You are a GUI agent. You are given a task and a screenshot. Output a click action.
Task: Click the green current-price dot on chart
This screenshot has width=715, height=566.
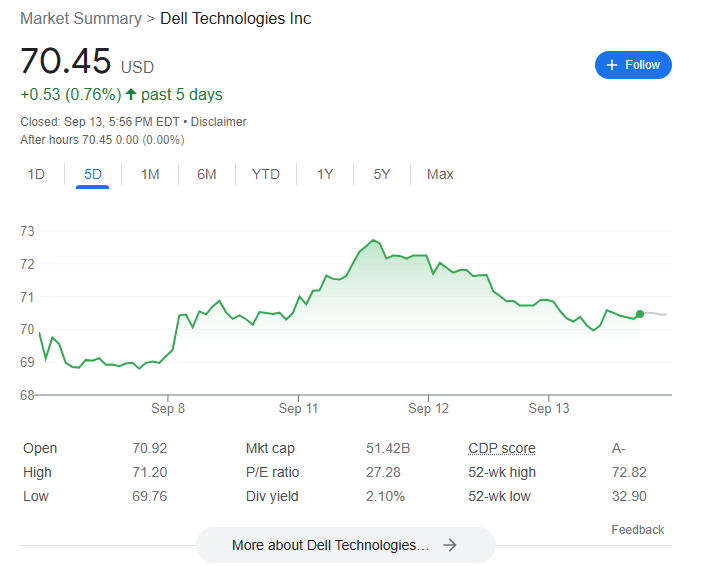(x=640, y=314)
